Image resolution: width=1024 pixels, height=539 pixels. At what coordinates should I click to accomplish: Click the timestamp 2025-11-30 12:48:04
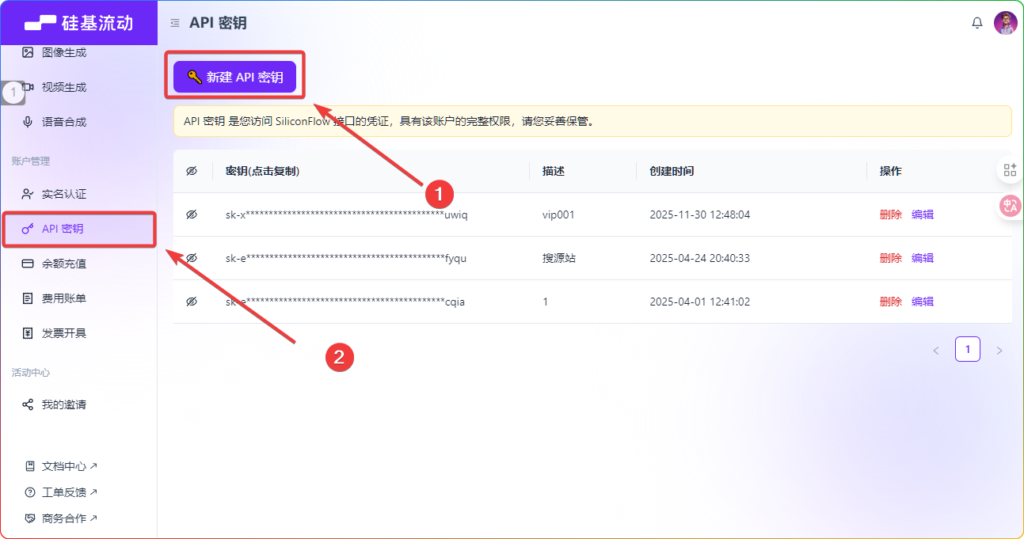(699, 214)
